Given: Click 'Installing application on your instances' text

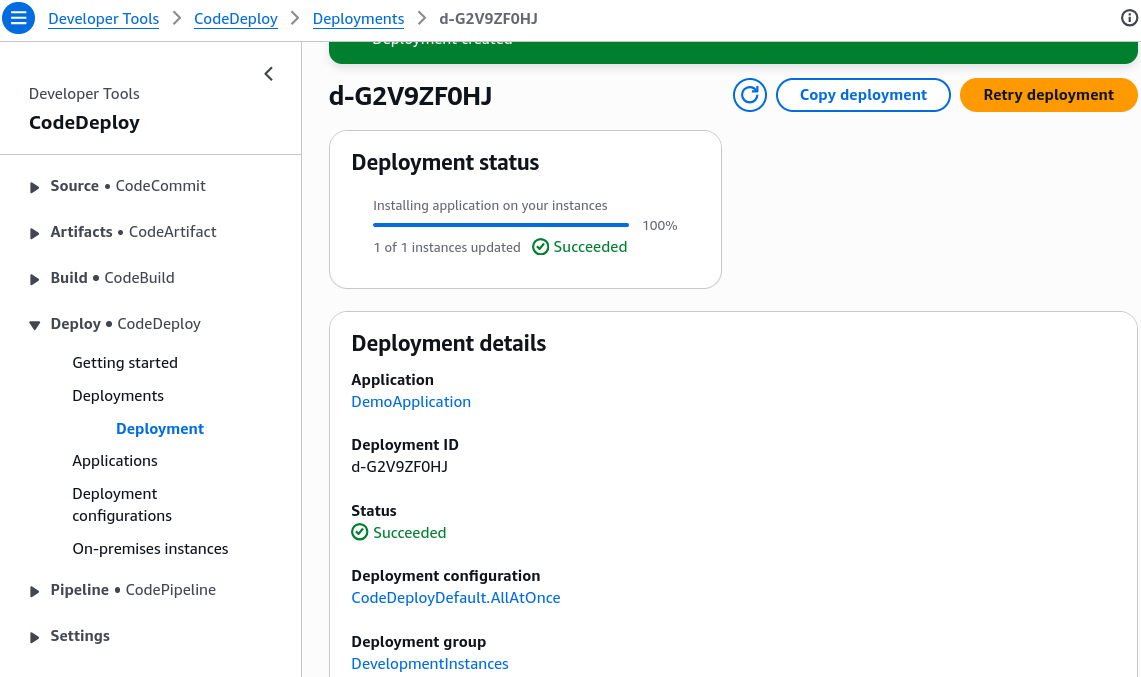Looking at the screenshot, I should (490, 205).
